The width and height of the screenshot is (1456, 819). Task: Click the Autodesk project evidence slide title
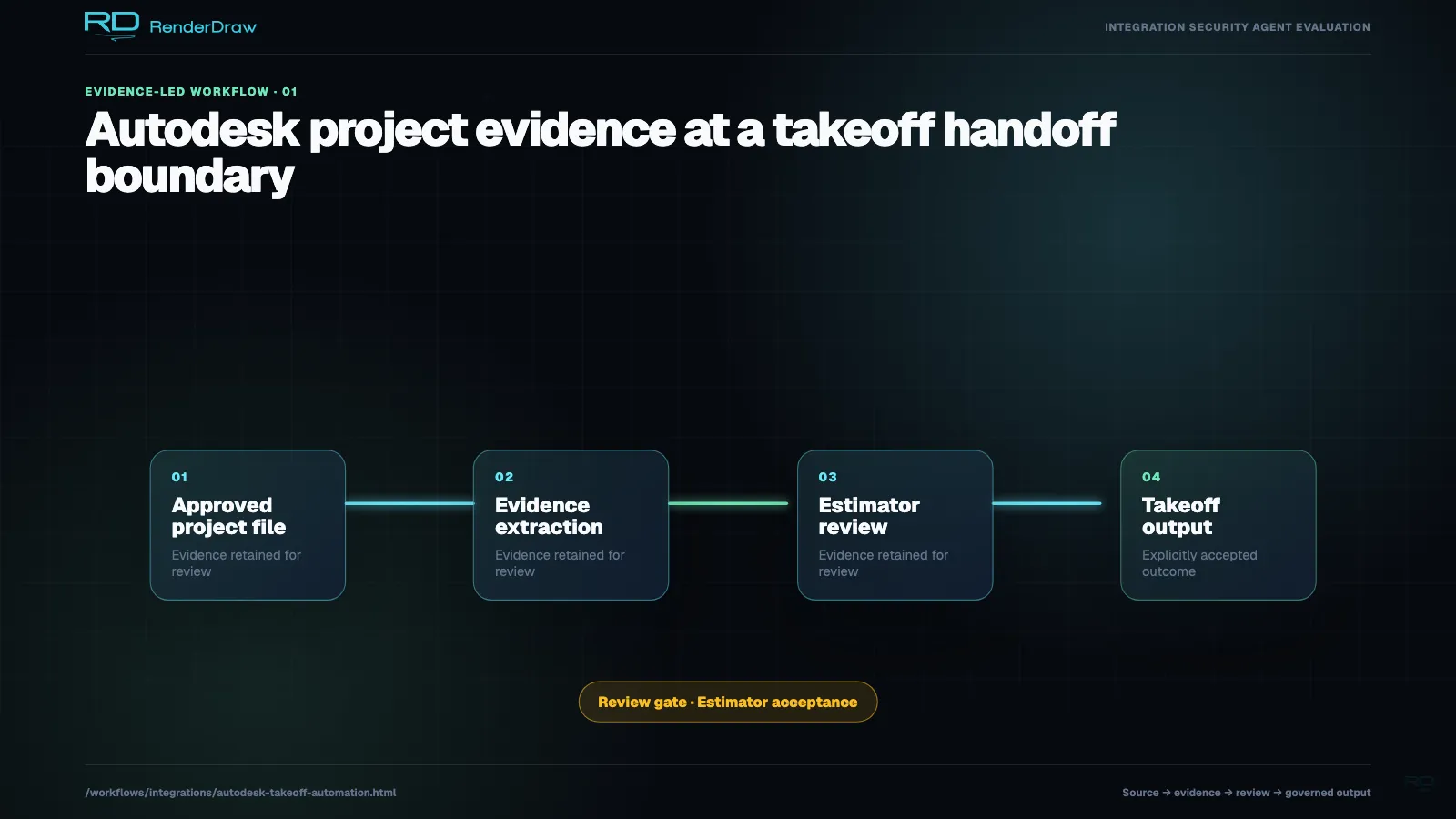pyautogui.click(x=601, y=152)
